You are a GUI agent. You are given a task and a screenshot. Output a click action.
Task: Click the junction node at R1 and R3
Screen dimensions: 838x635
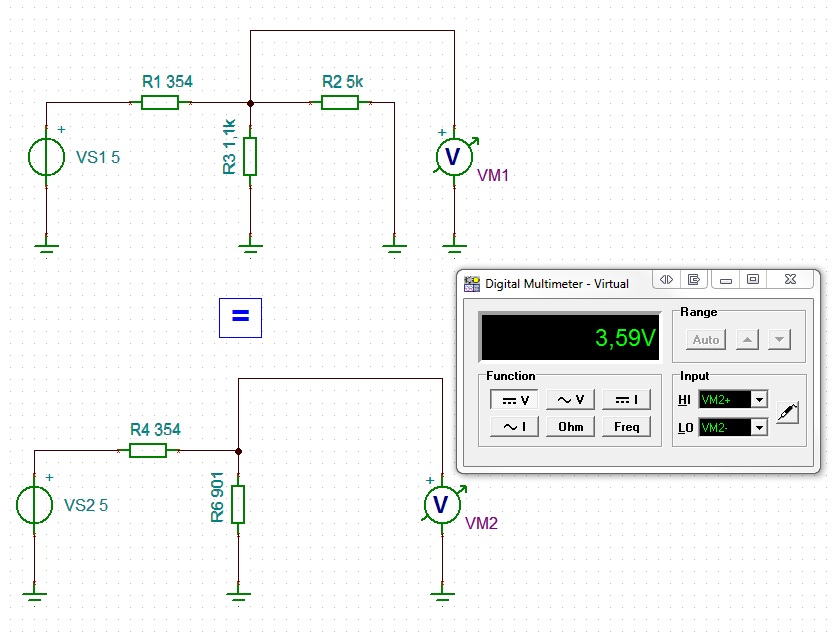pos(250,103)
